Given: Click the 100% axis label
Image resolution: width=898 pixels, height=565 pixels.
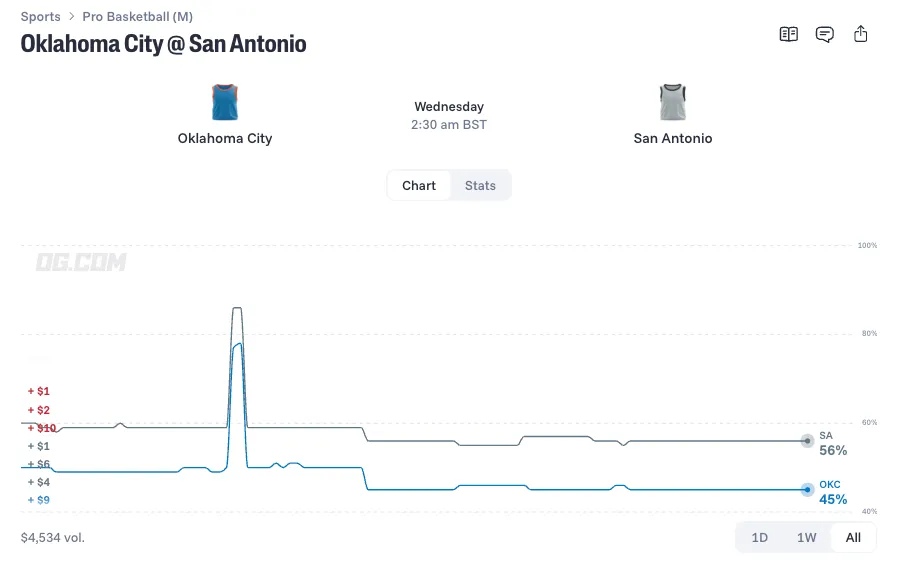Looking at the screenshot, I should pyautogui.click(x=867, y=245).
